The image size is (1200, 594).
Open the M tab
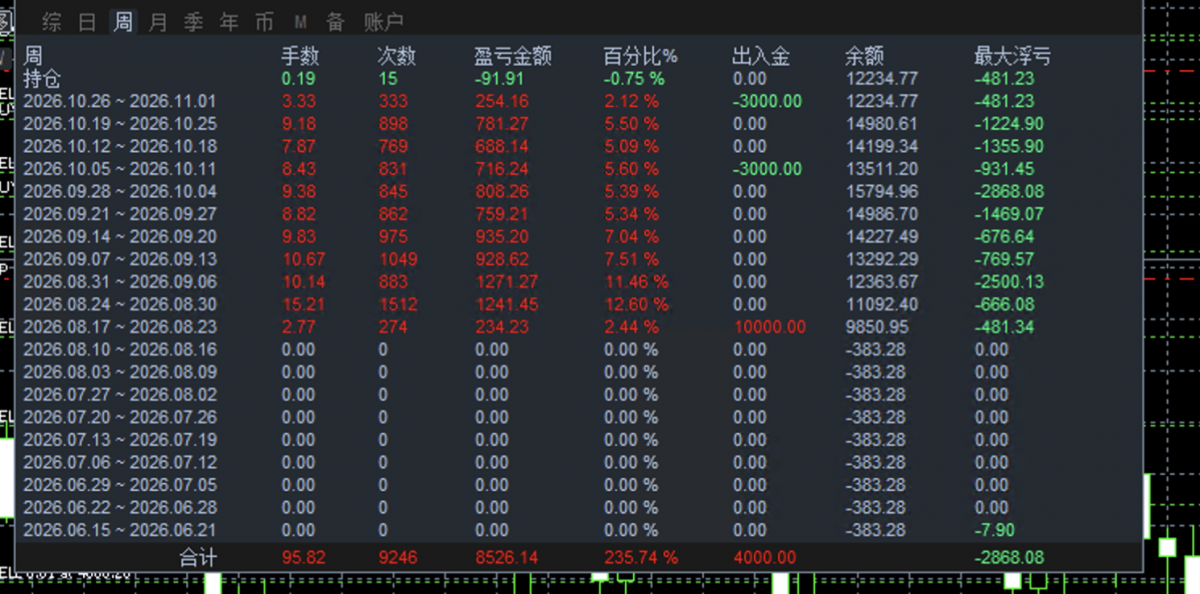tap(300, 22)
